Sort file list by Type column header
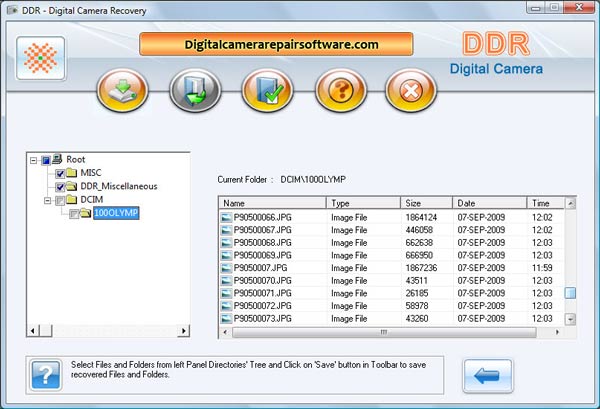 tap(363, 203)
